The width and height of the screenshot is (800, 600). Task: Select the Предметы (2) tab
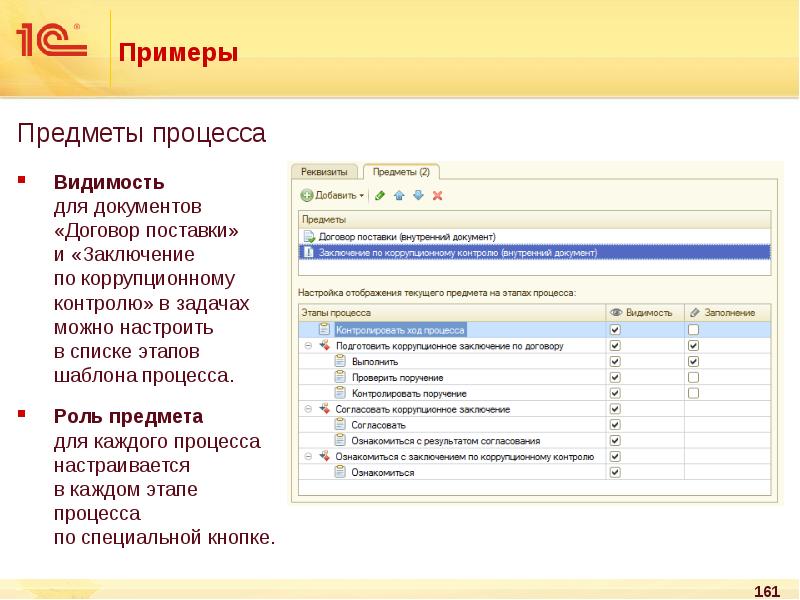tap(400, 172)
